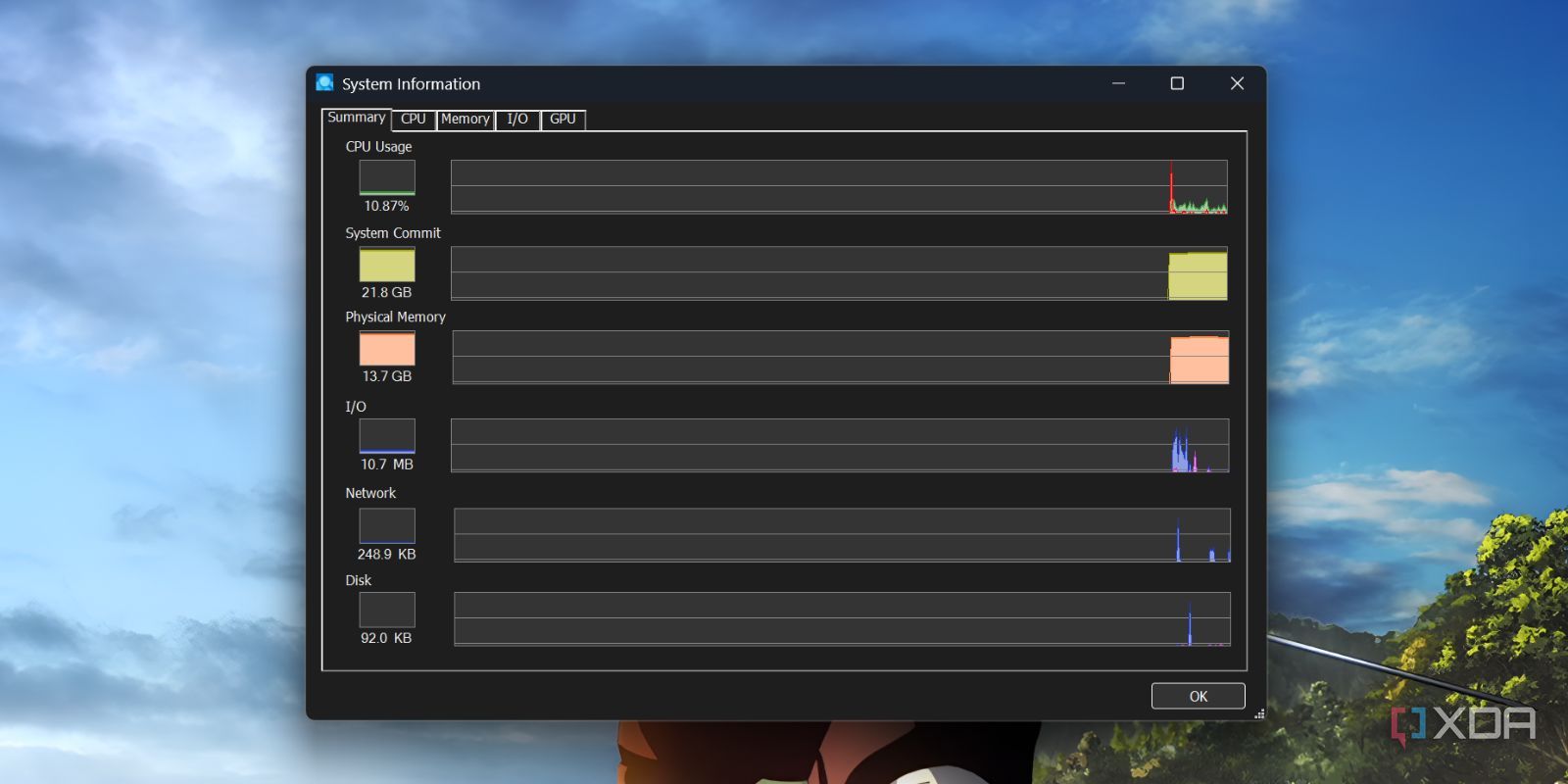The height and width of the screenshot is (784, 1568).
Task: Close the System Information window
Action: click(1237, 83)
